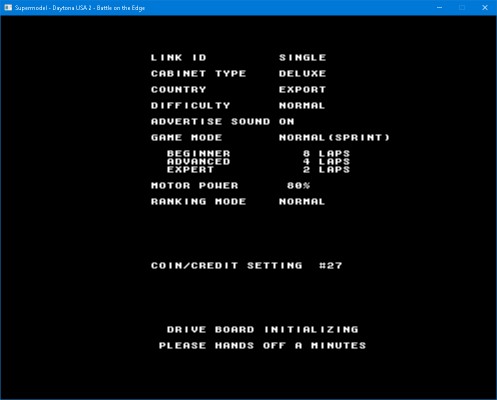Click the maximize window button

[462, 7]
